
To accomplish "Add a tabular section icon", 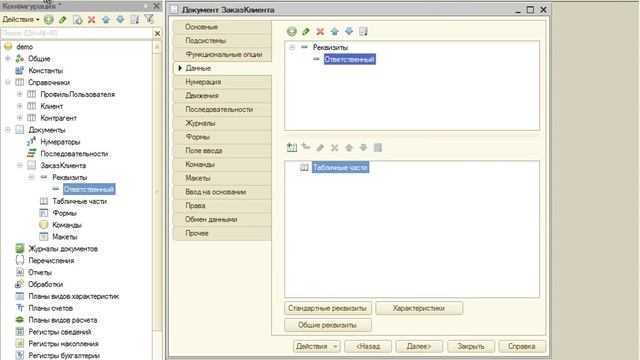I will tap(292, 147).
